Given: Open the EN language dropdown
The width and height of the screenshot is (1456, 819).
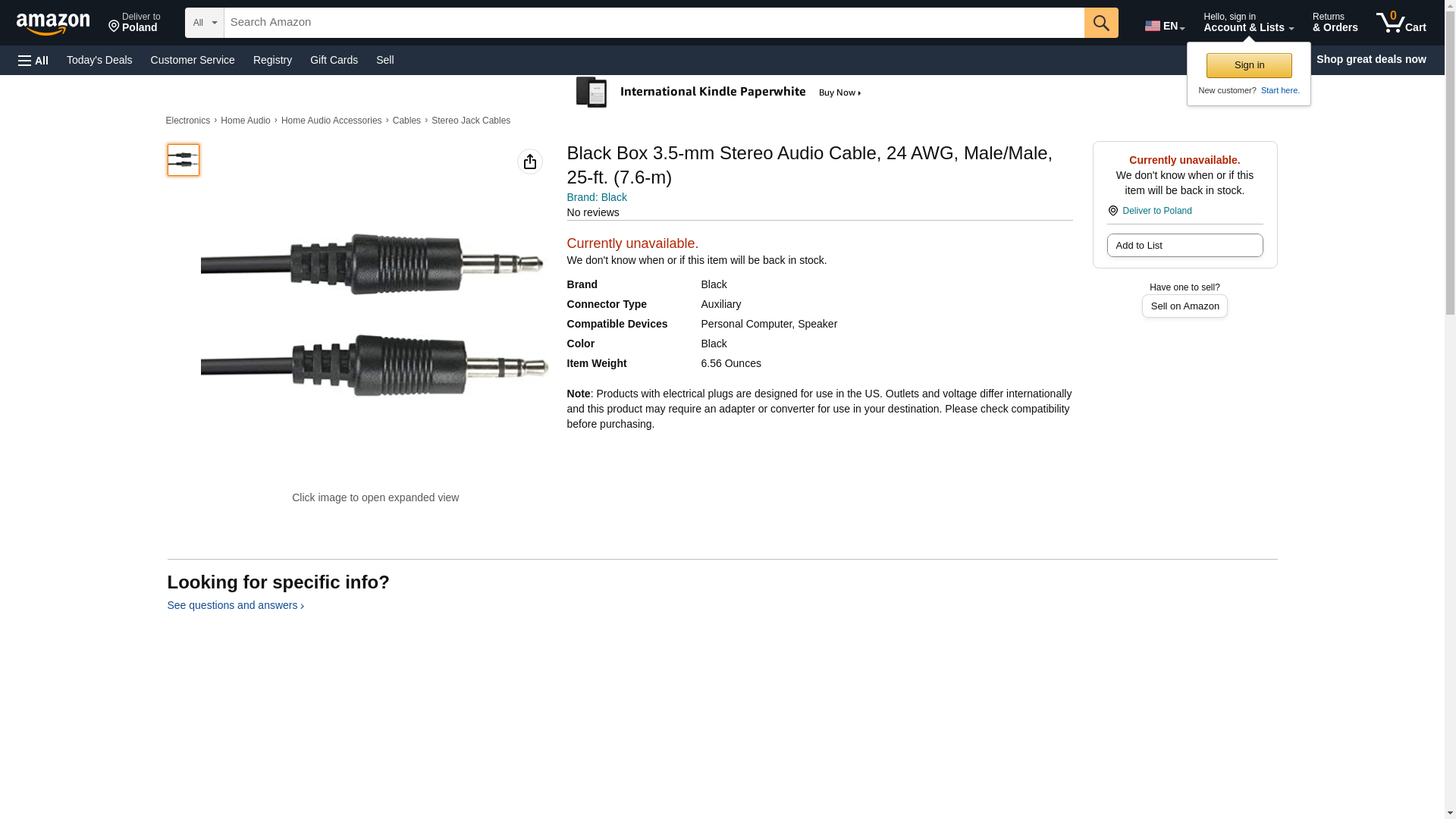Looking at the screenshot, I should click(x=1165, y=25).
